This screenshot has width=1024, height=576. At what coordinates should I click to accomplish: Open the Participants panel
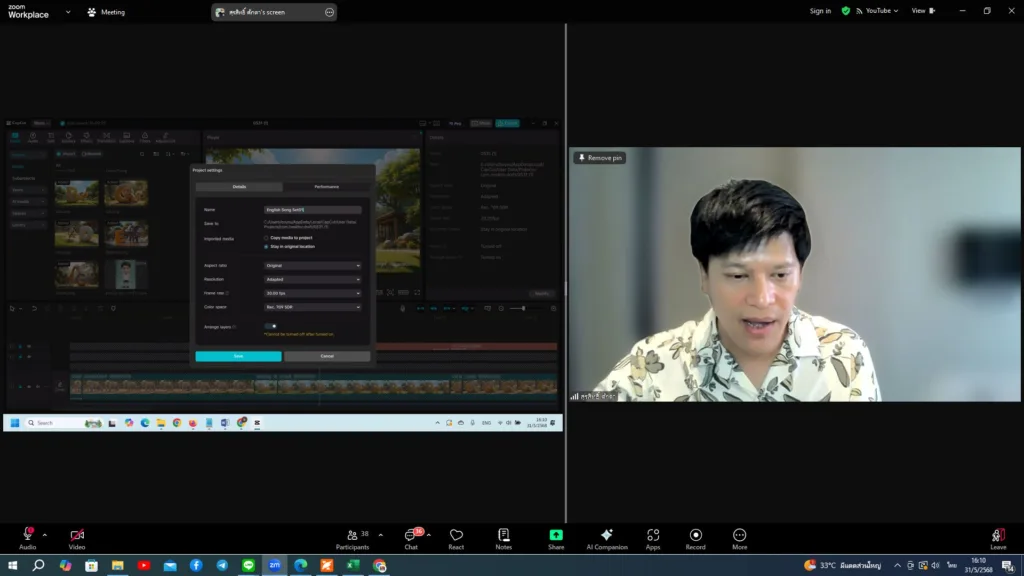(352, 535)
